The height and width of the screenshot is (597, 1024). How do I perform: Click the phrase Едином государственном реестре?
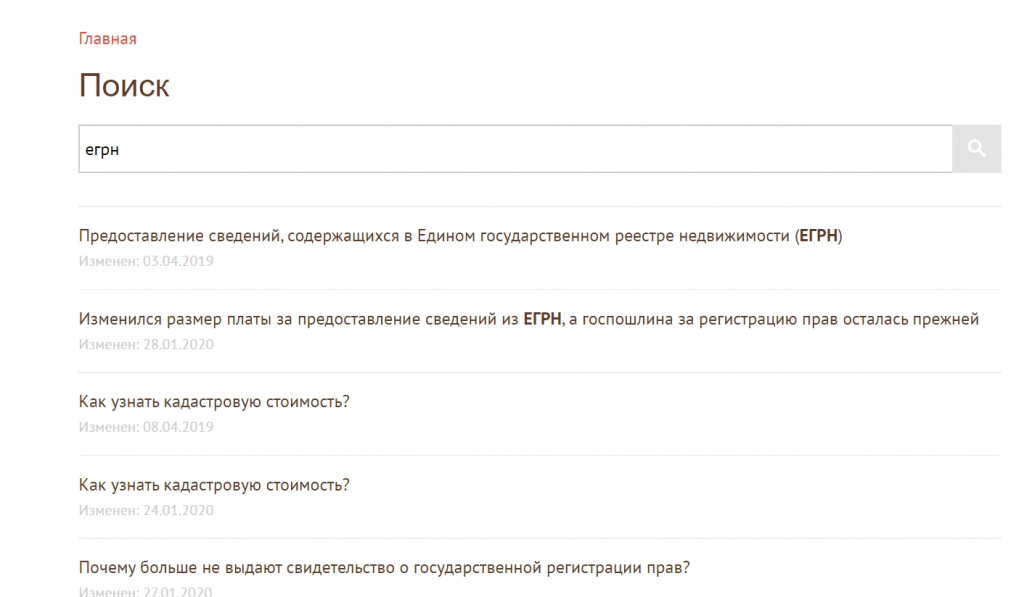point(538,236)
